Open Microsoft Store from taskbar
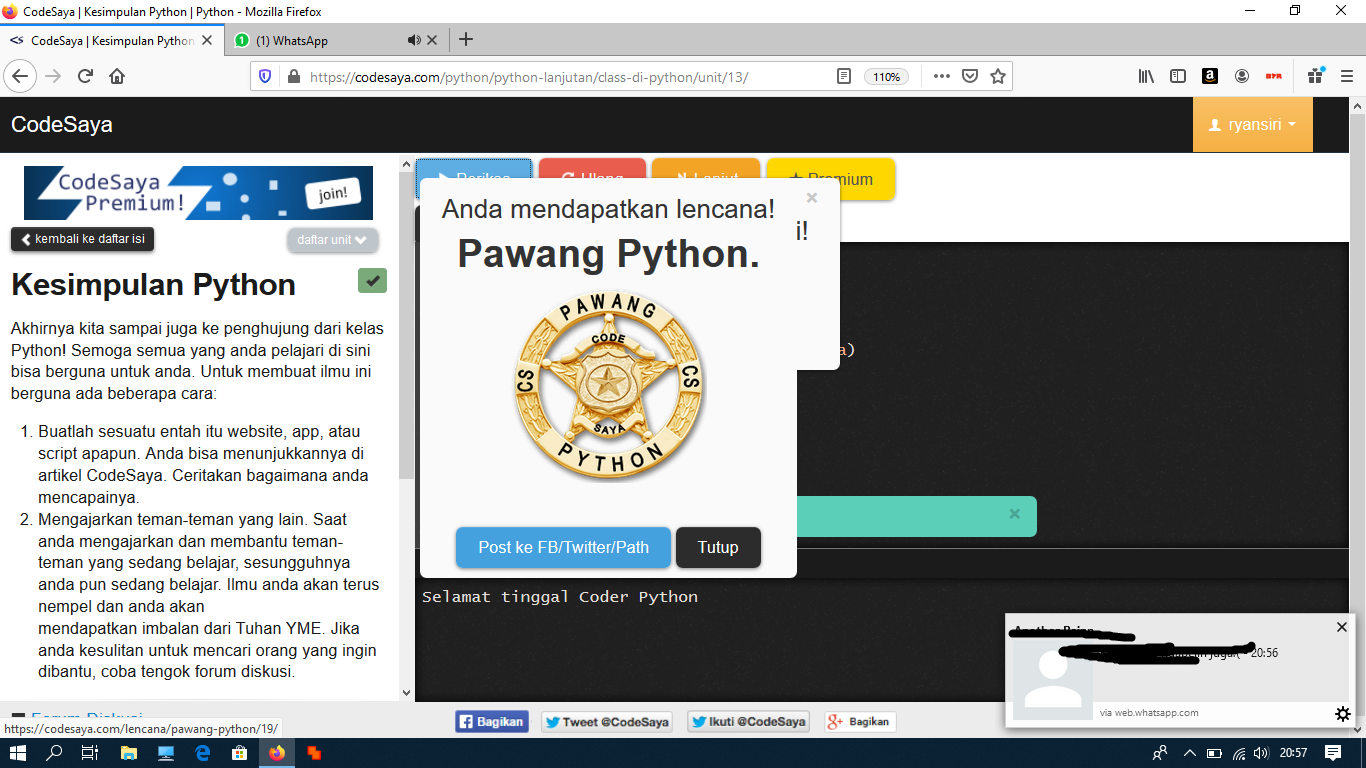Viewport: 1366px width, 768px height. (x=239, y=753)
